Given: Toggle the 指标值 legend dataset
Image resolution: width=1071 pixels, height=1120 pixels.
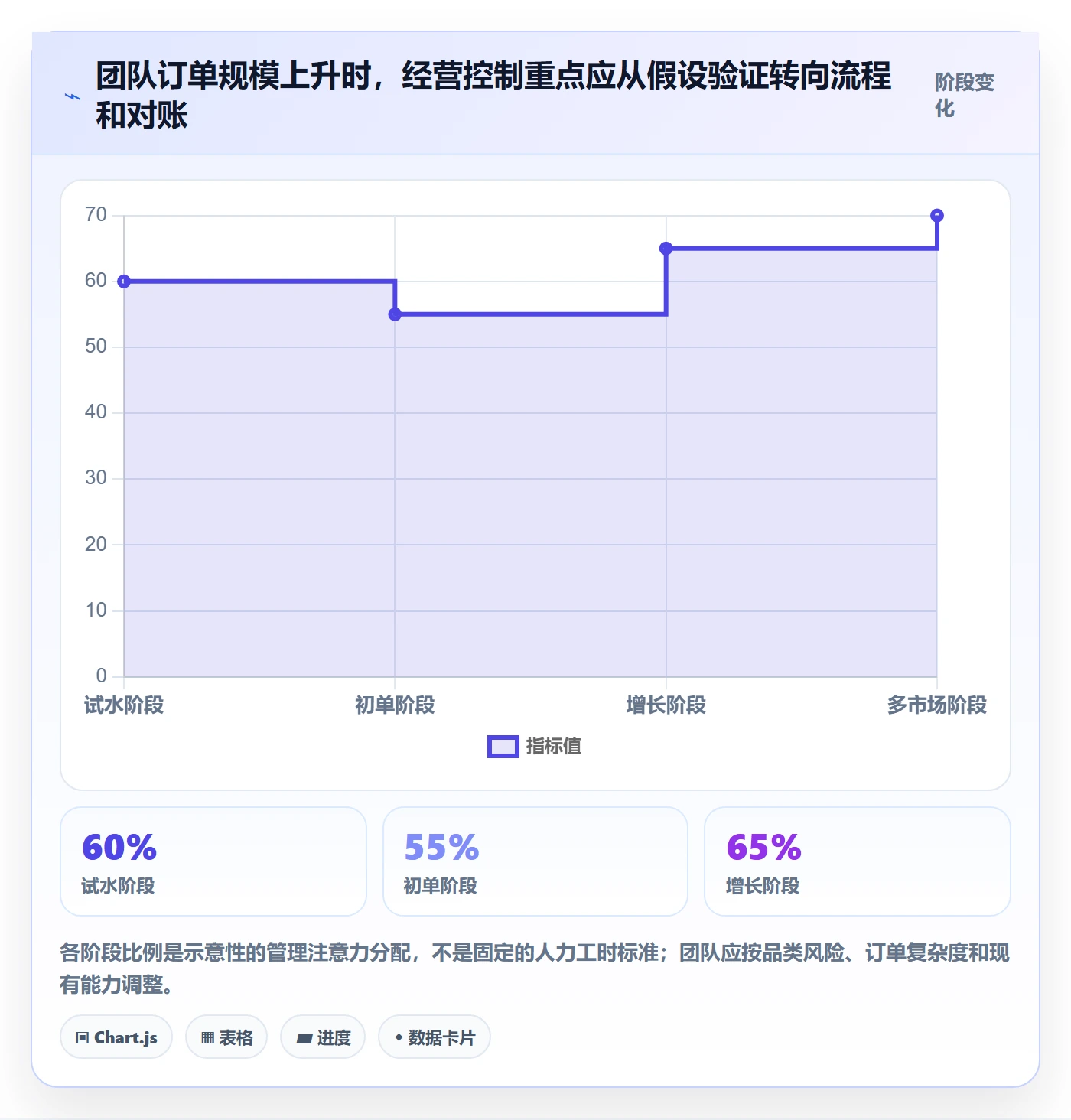Looking at the screenshot, I should point(535,746).
